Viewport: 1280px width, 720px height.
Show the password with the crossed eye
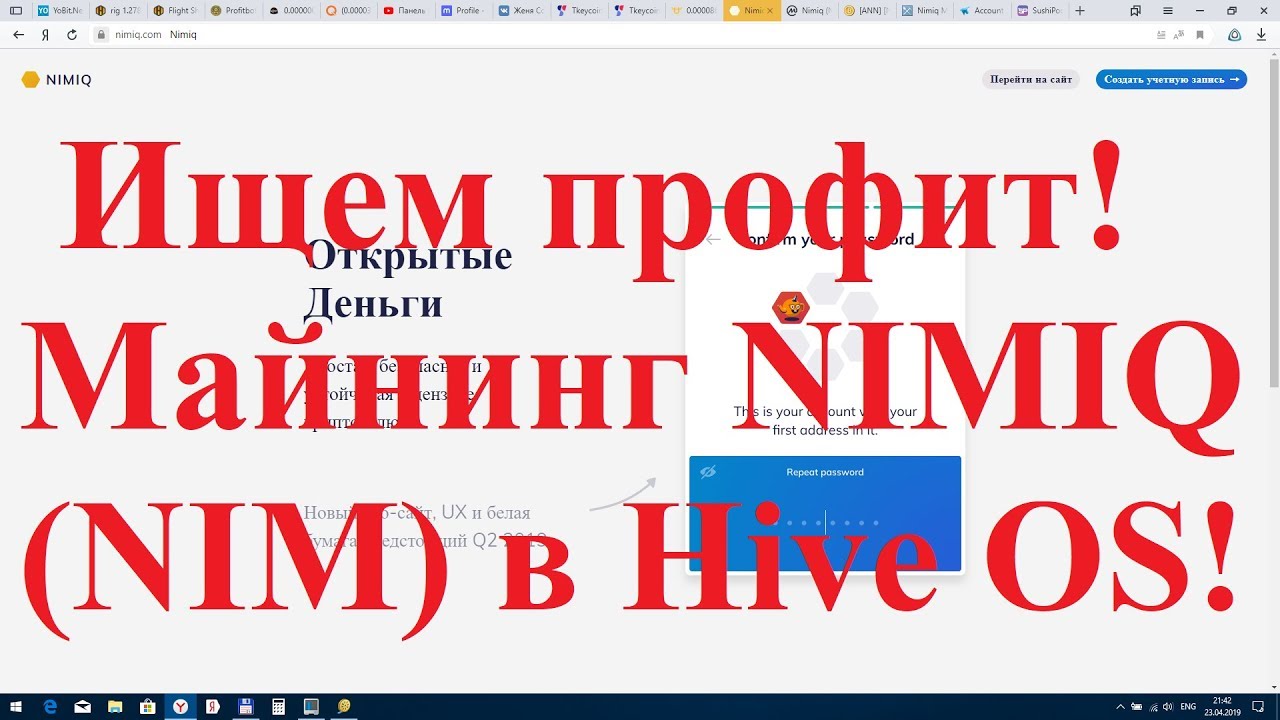[708, 472]
